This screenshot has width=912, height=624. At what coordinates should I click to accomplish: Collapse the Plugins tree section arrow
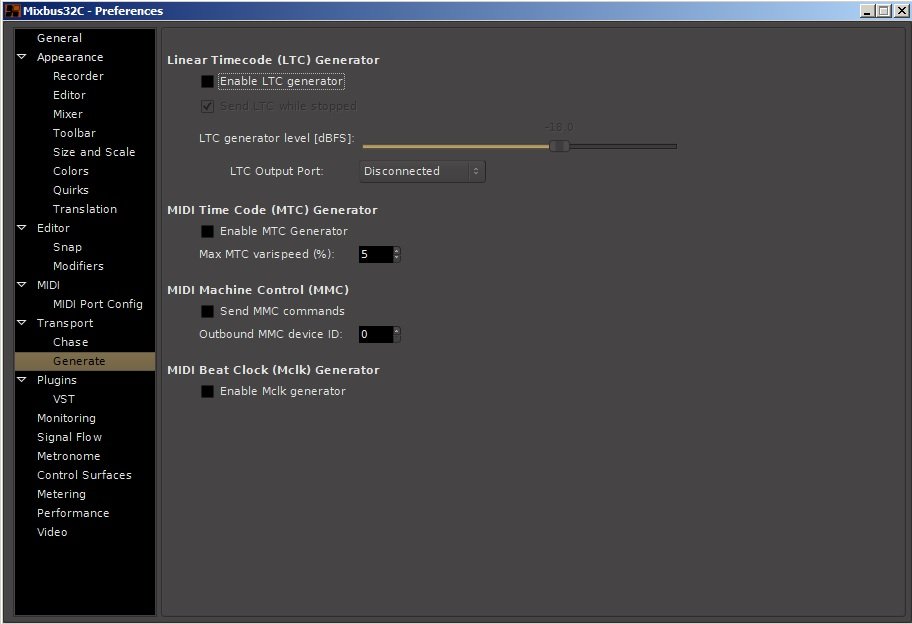(22, 380)
